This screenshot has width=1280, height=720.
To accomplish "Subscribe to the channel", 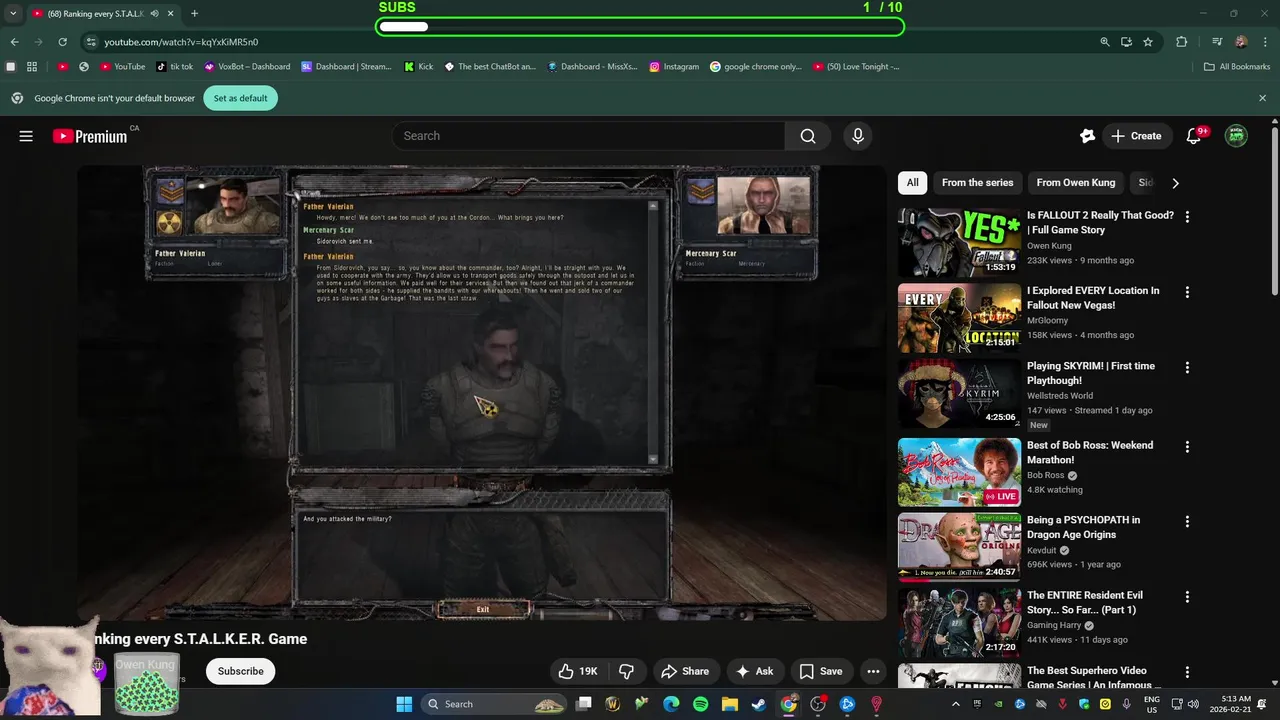I will tap(241, 671).
